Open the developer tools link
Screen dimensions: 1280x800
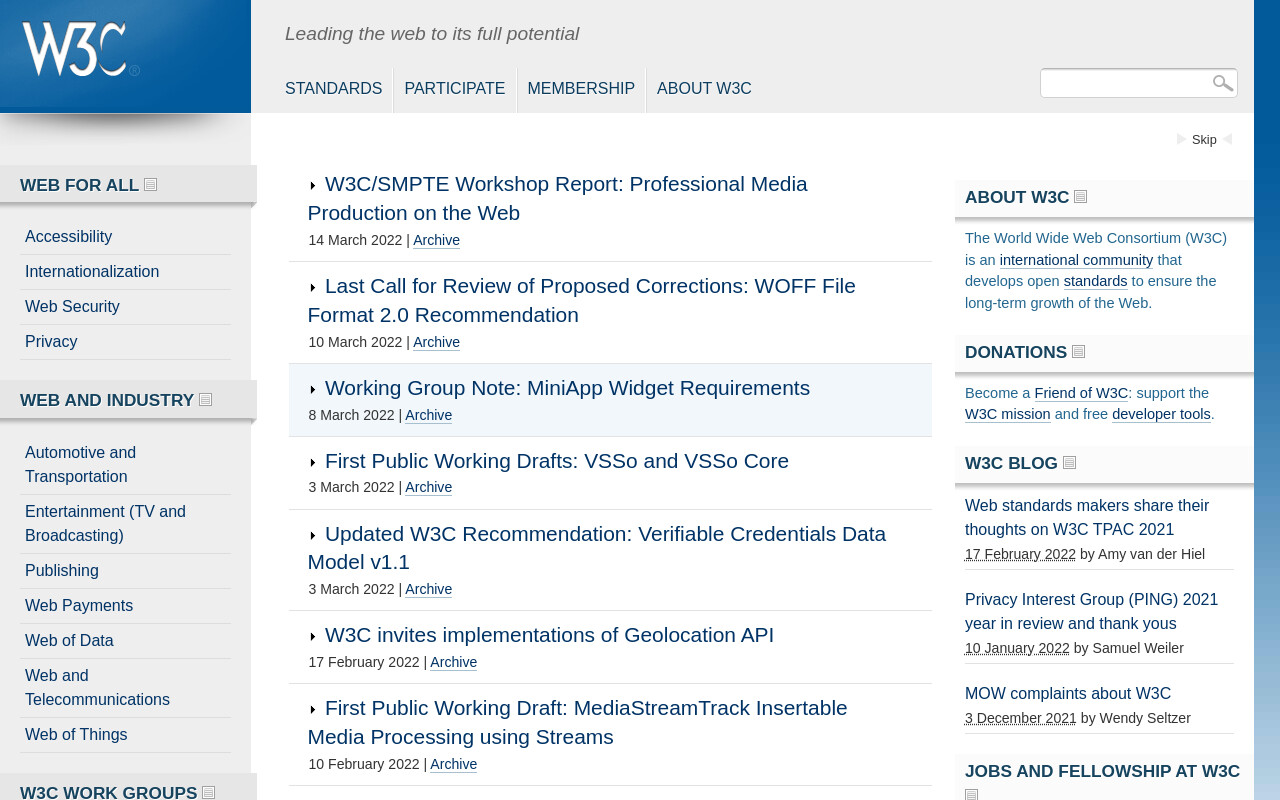(x=1161, y=414)
